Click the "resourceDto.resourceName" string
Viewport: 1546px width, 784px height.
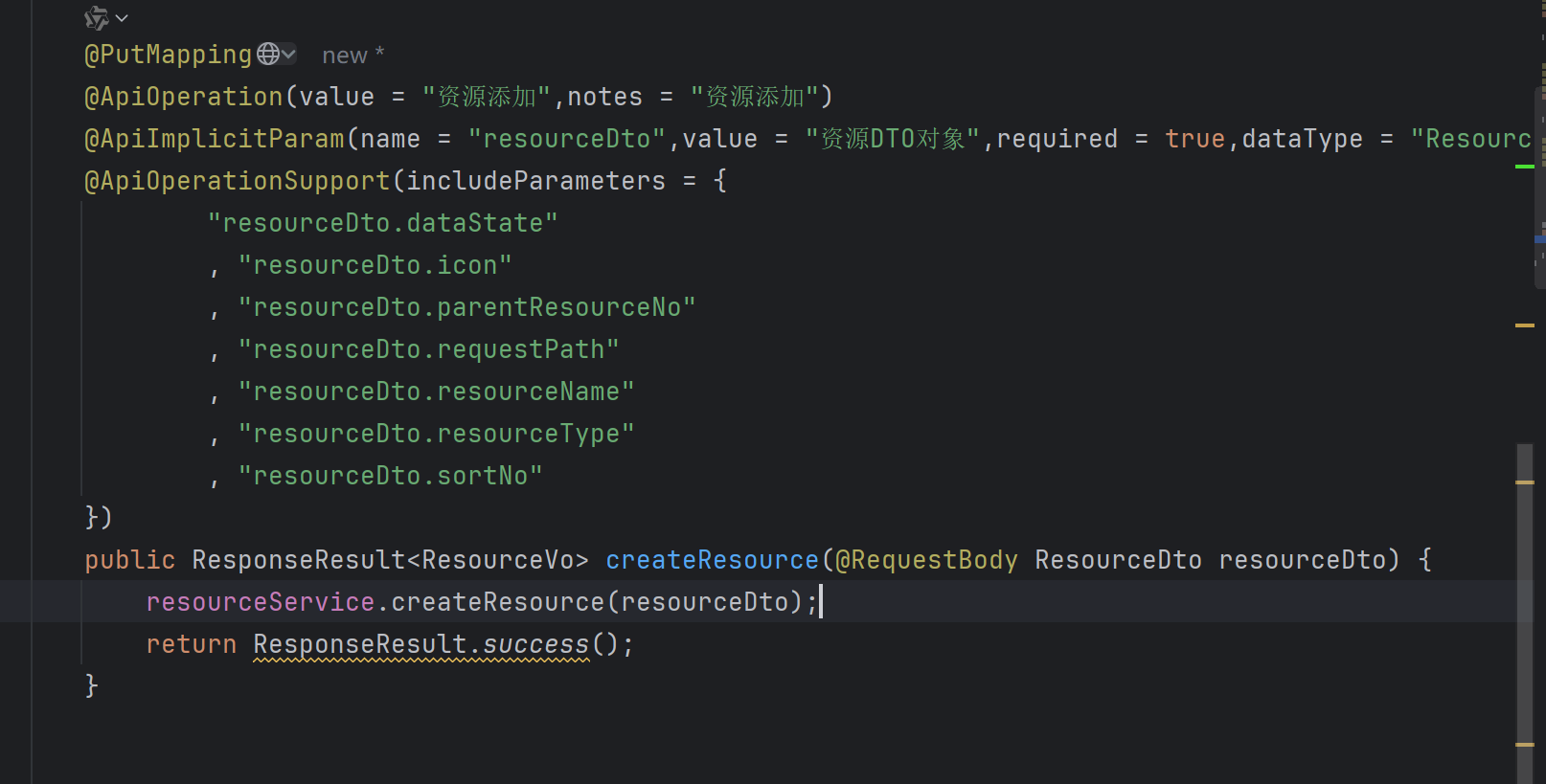[x=437, y=392]
